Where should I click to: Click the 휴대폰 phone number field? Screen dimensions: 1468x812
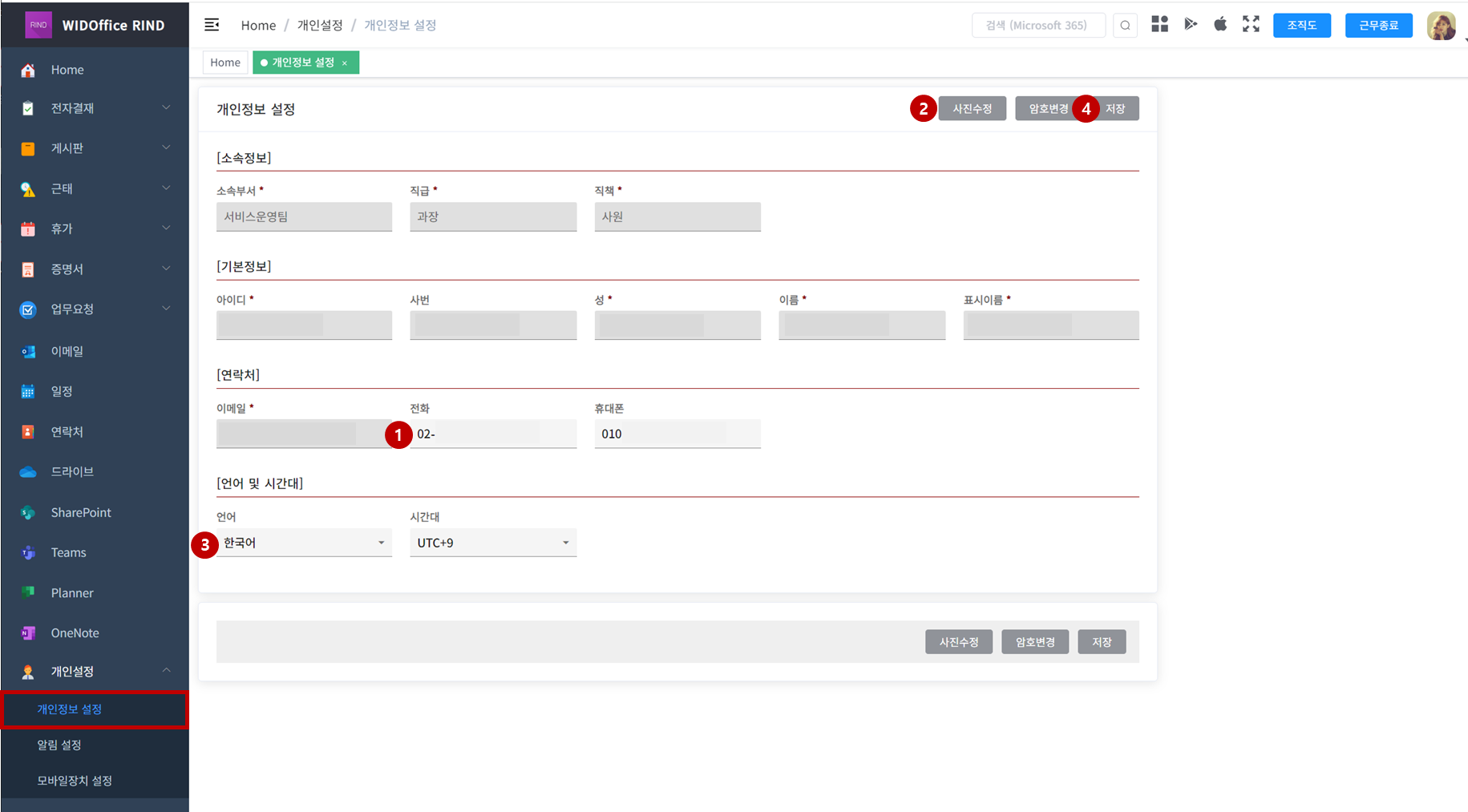pyautogui.click(x=677, y=434)
